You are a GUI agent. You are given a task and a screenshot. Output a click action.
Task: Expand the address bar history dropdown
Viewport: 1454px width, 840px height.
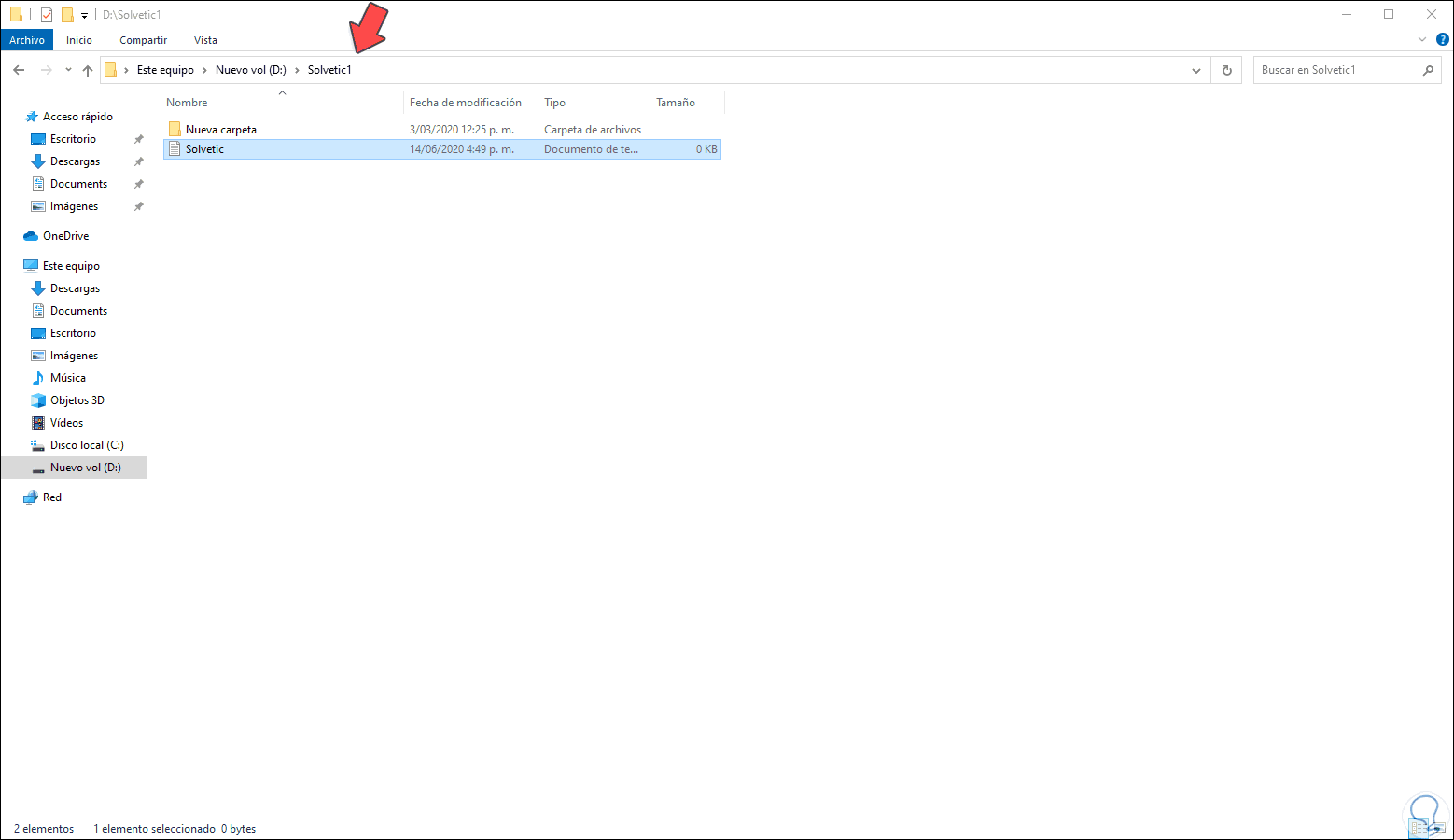(x=1195, y=69)
